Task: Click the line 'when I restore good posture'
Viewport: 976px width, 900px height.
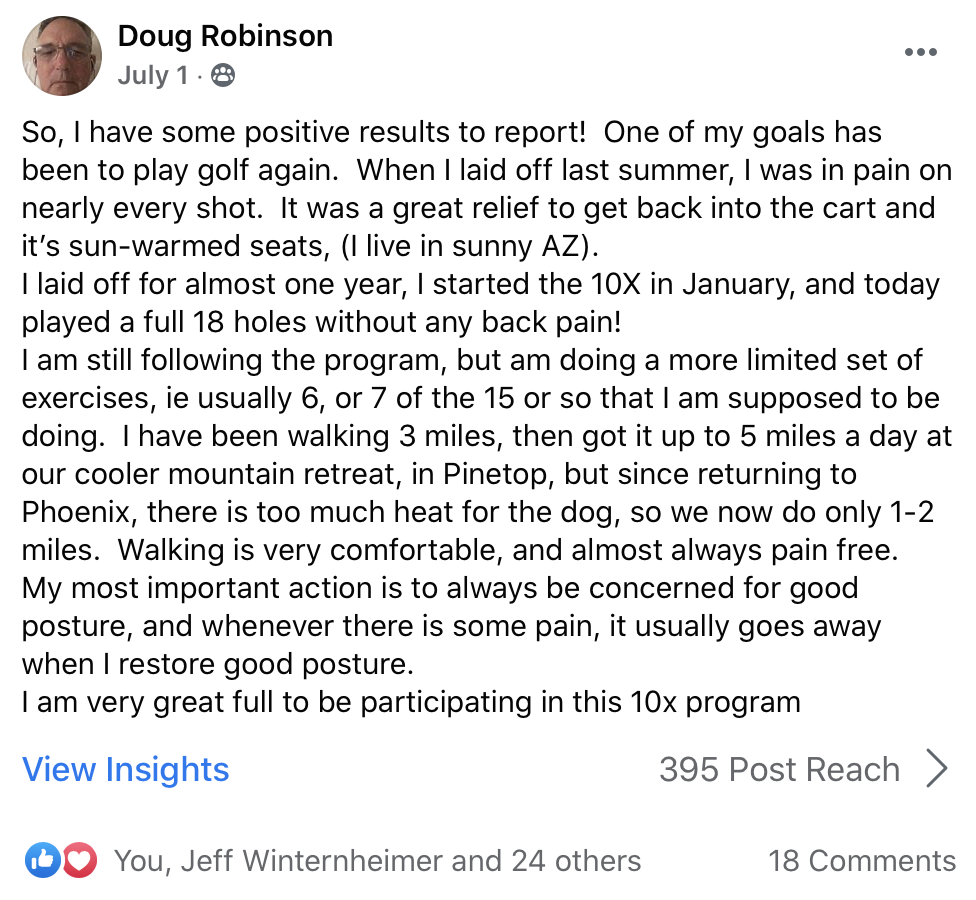Action: coord(218,664)
